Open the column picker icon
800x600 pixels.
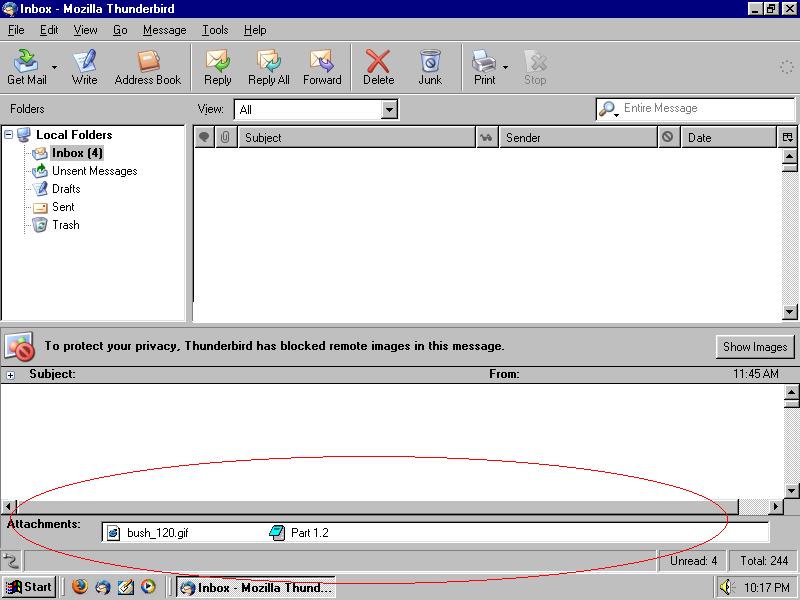[787, 137]
